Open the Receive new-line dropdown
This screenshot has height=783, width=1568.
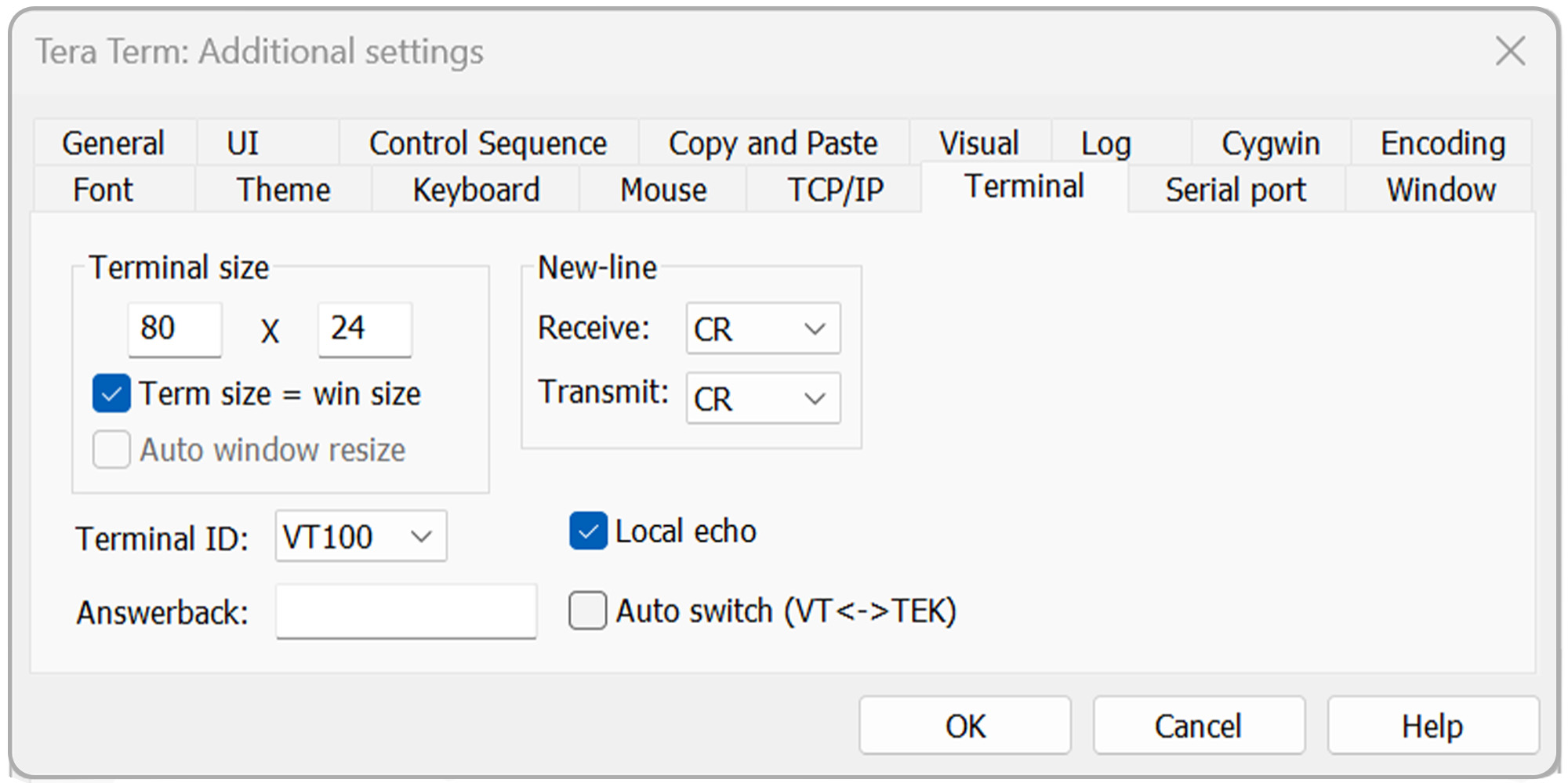click(763, 328)
